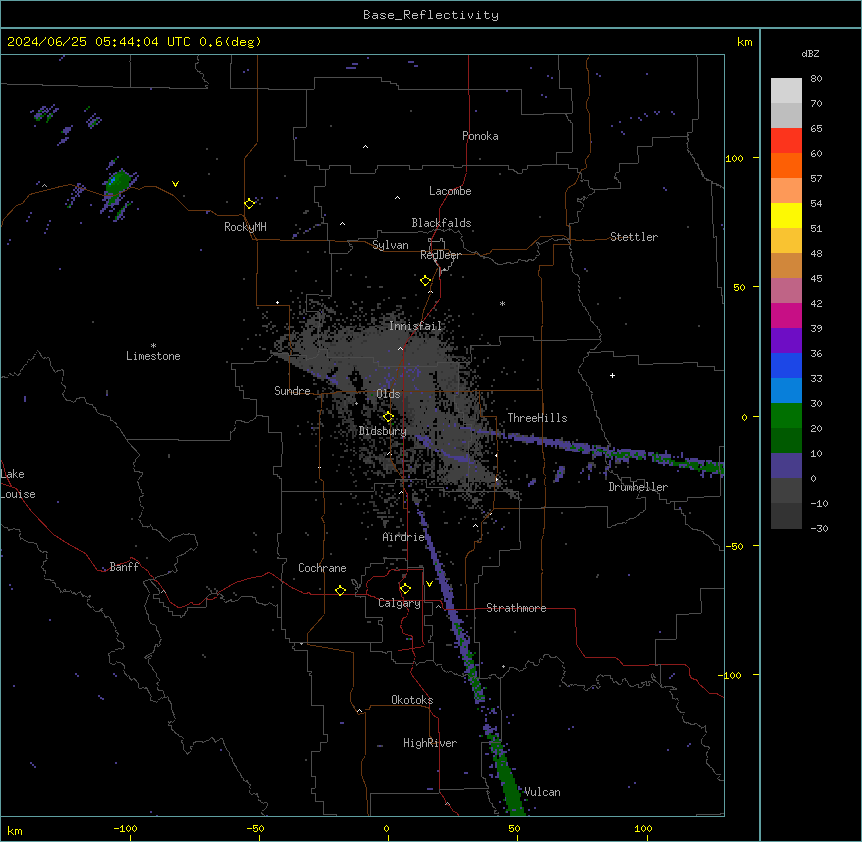Image resolution: width=862 pixels, height=842 pixels.
Task: Click the Blackfalds town label
Action: 441,223
